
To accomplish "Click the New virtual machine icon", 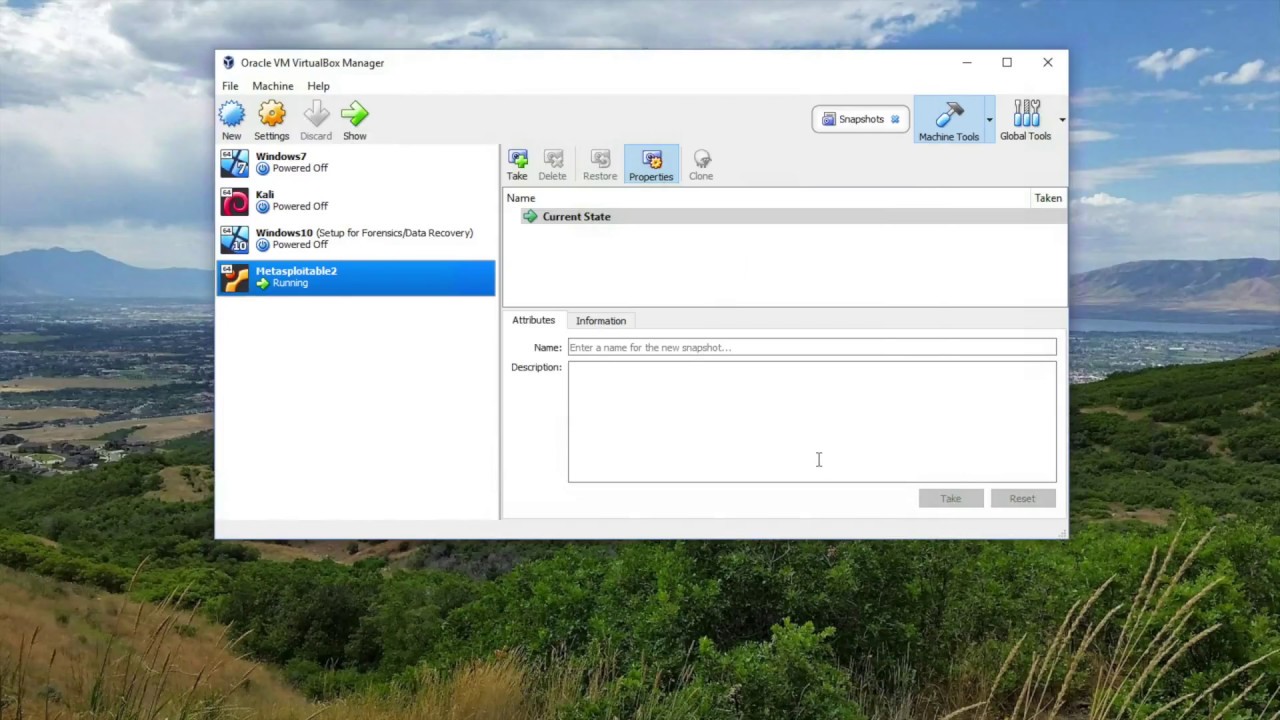I will coord(231,114).
